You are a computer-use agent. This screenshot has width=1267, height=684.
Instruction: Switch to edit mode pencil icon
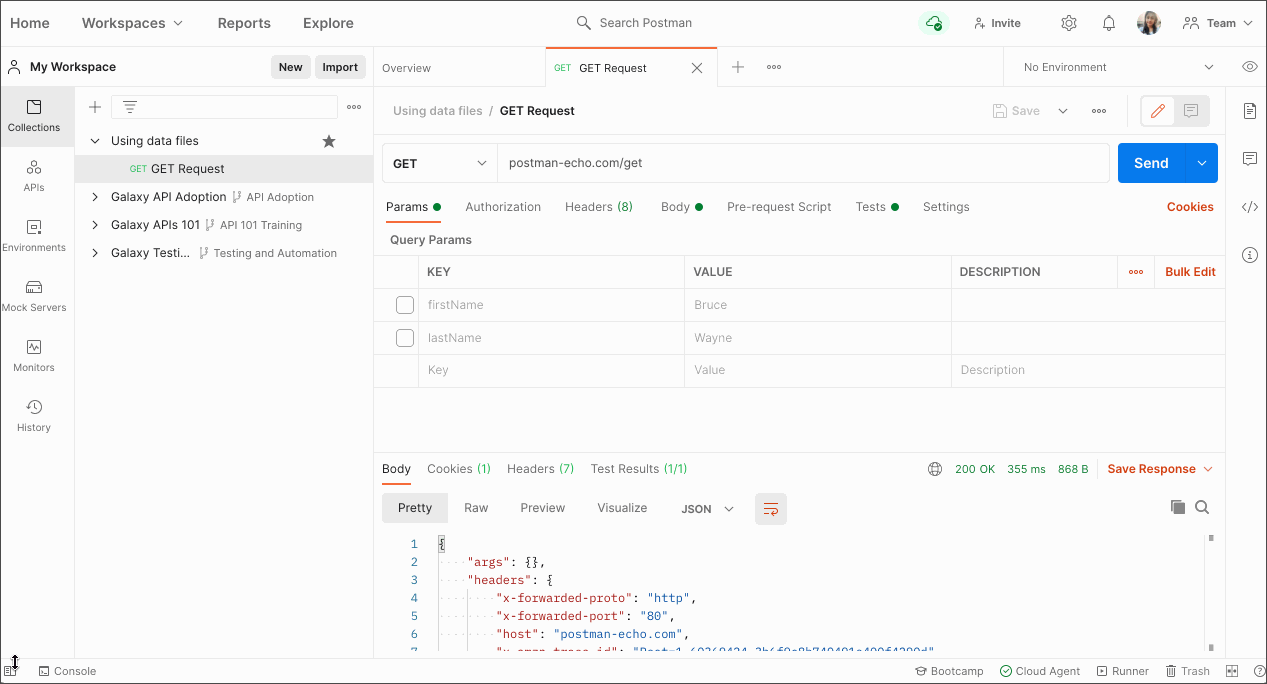point(1158,111)
